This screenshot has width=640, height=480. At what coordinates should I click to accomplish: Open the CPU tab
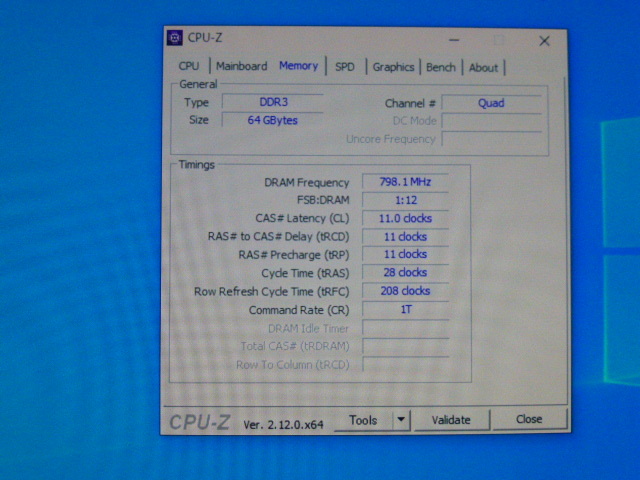pos(189,66)
